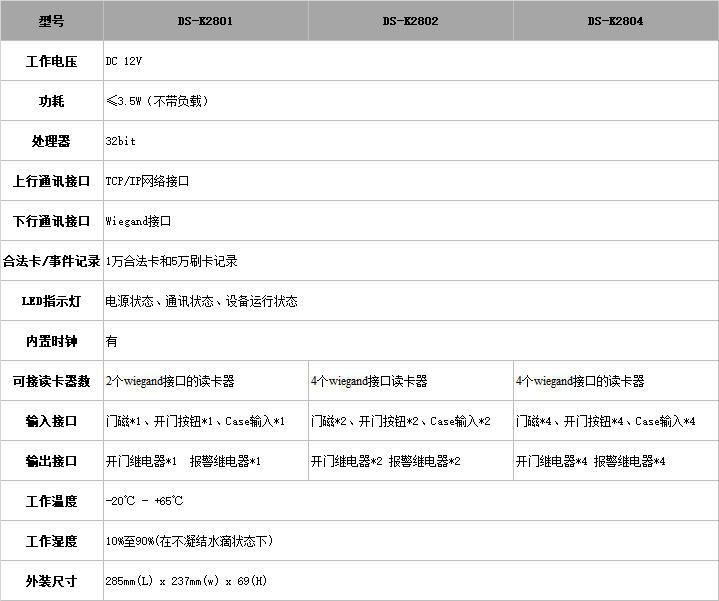The height and width of the screenshot is (601, 719).
Task: Click the DS-K2804 column header
Action: (615, 20)
